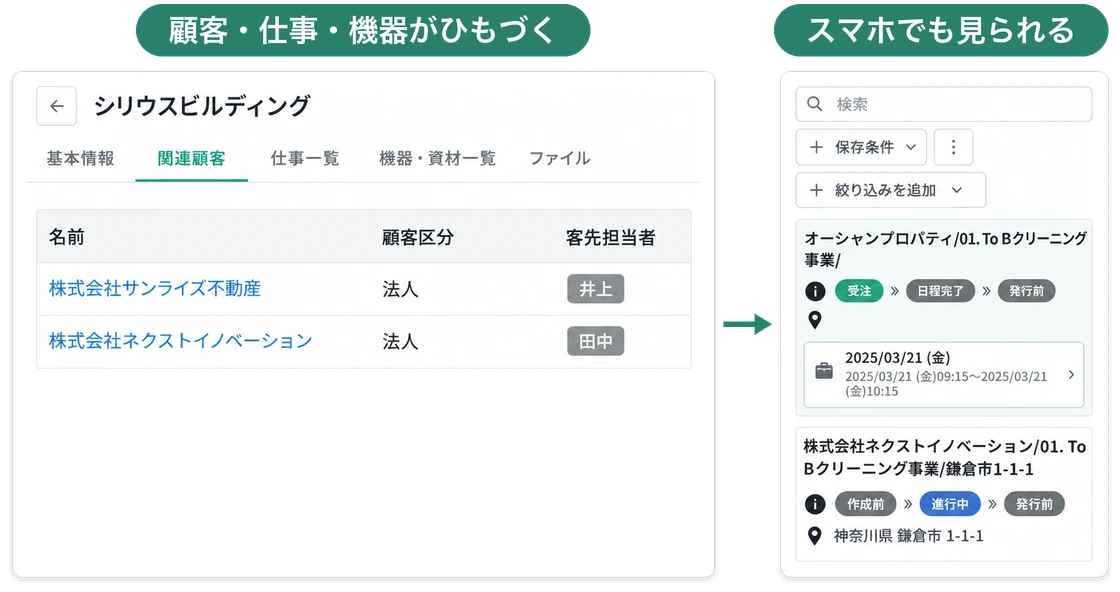Click the plus icon on 保存条件
Image resolution: width=1120 pixels, height=592 pixels.
coord(816,147)
